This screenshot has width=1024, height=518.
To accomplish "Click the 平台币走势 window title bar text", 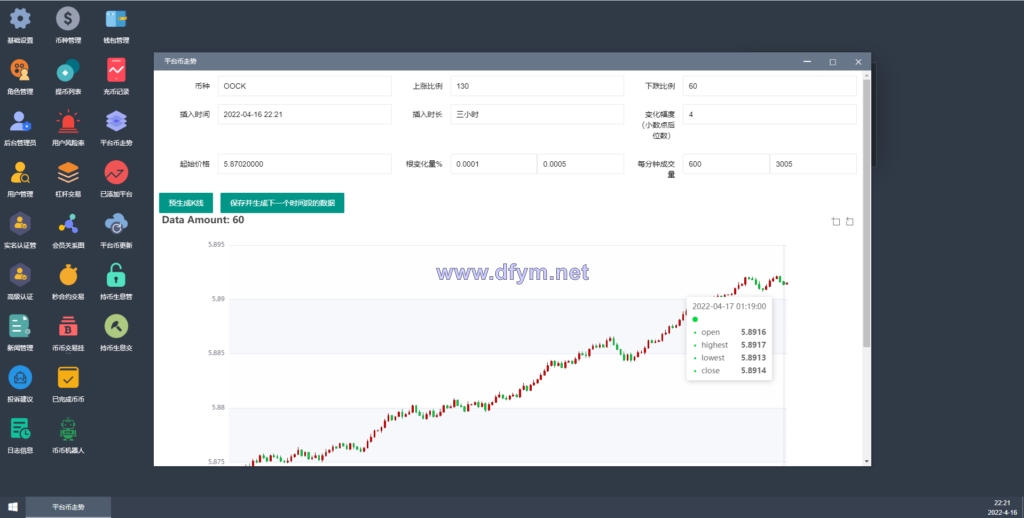I will coord(180,61).
